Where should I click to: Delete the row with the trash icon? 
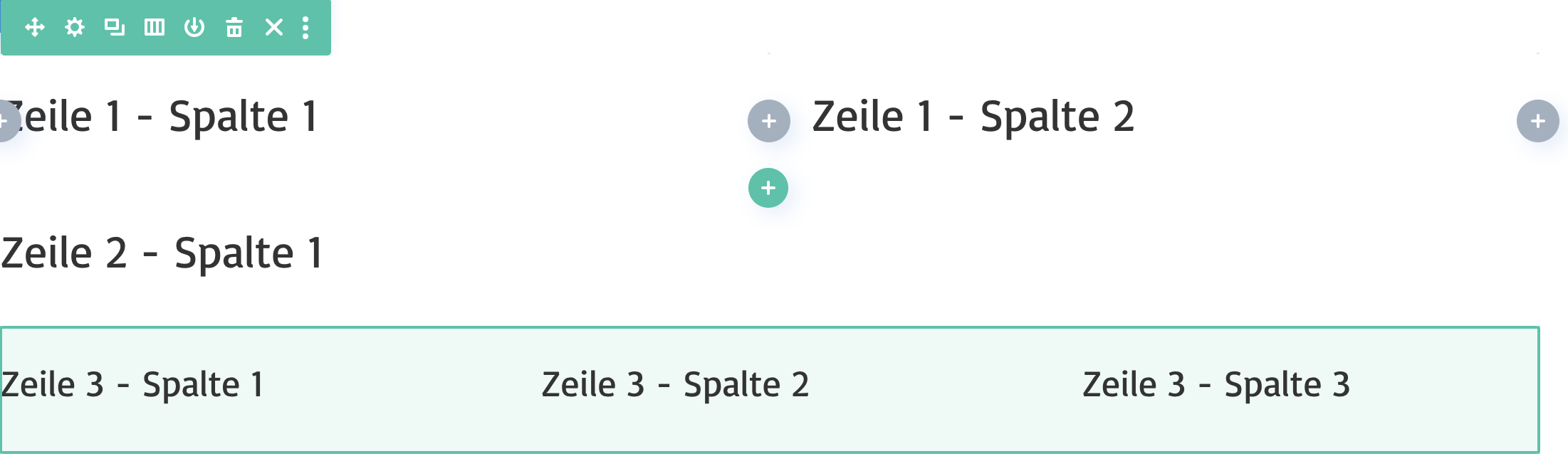pyautogui.click(x=234, y=28)
